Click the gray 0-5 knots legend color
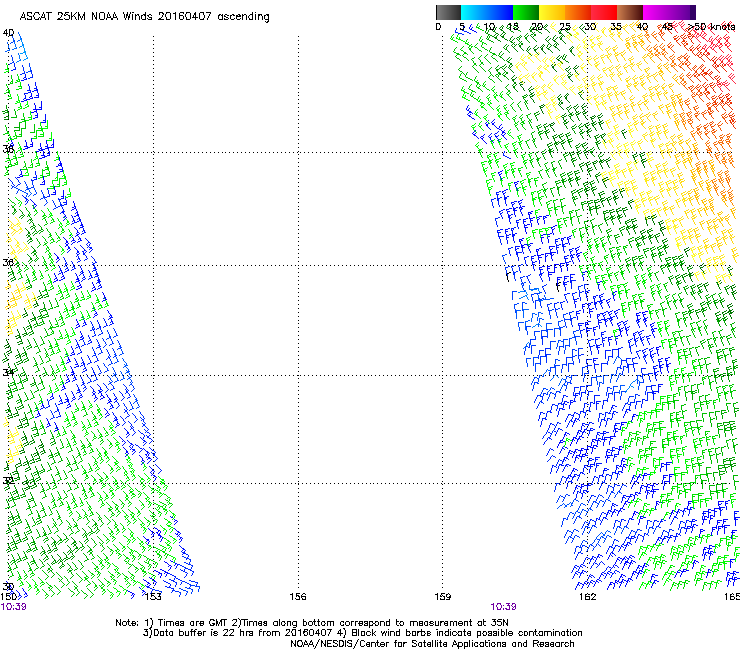 tap(448, 12)
